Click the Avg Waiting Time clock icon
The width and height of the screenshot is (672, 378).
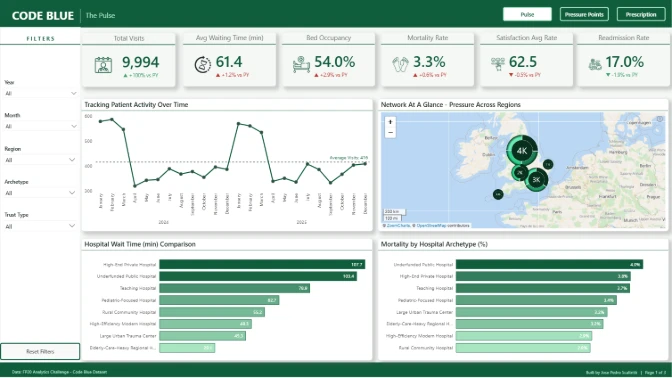[203, 65]
